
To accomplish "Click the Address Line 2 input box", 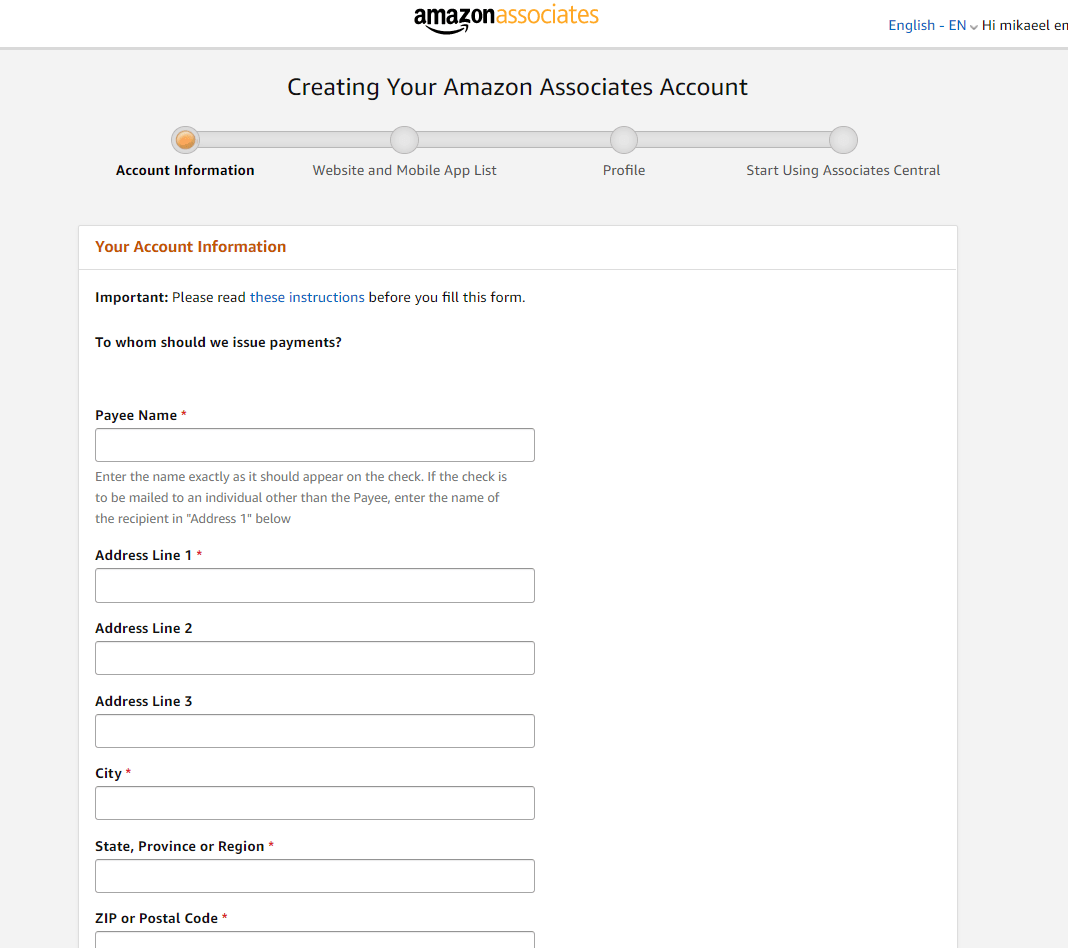I will pos(314,657).
